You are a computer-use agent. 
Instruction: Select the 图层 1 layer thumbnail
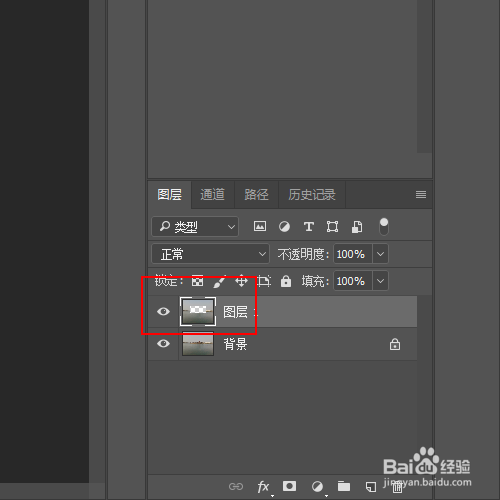198,311
